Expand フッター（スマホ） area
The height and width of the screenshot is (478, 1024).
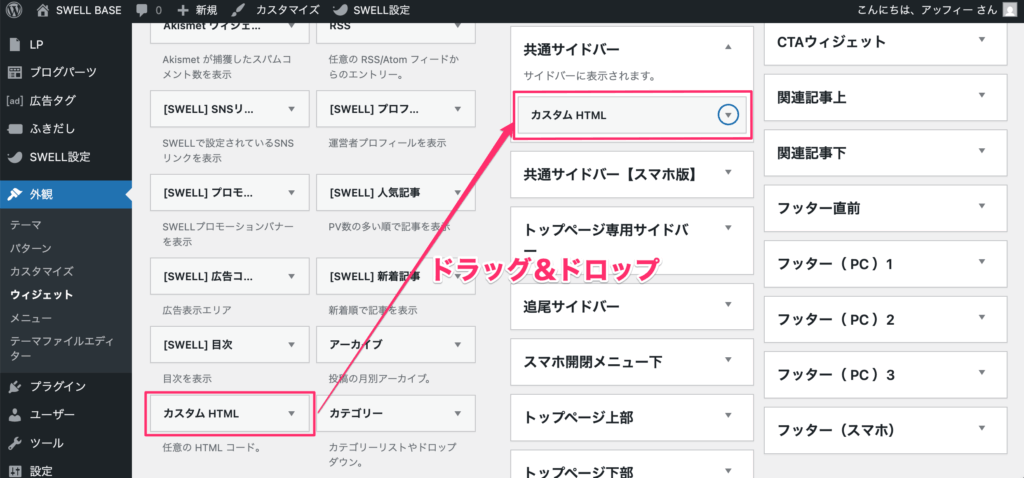982,429
